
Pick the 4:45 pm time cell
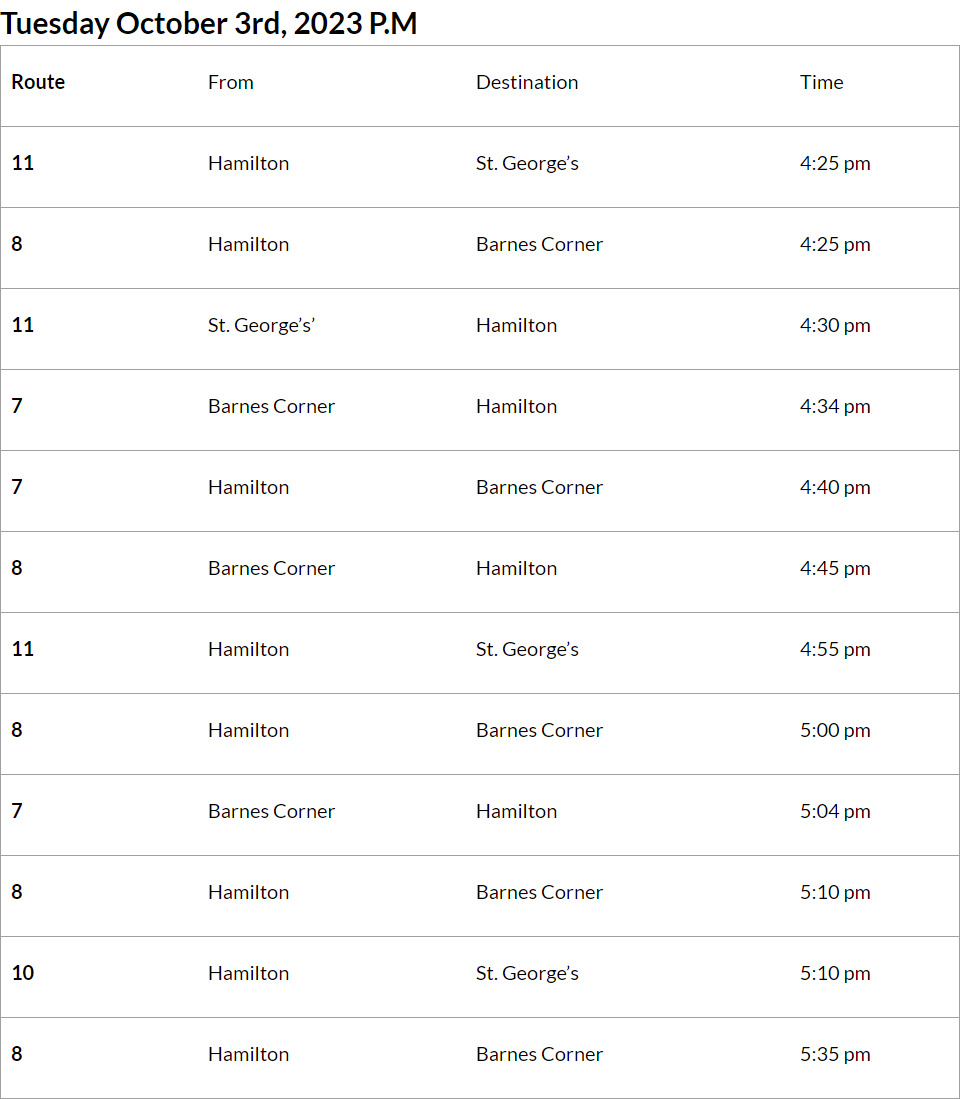click(834, 569)
